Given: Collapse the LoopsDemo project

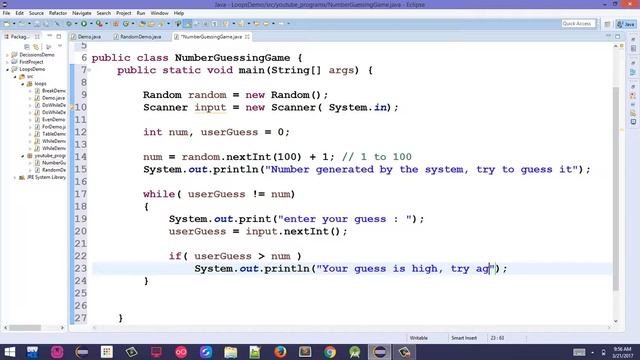Looking at the screenshot, I should pyautogui.click(x=7, y=69).
